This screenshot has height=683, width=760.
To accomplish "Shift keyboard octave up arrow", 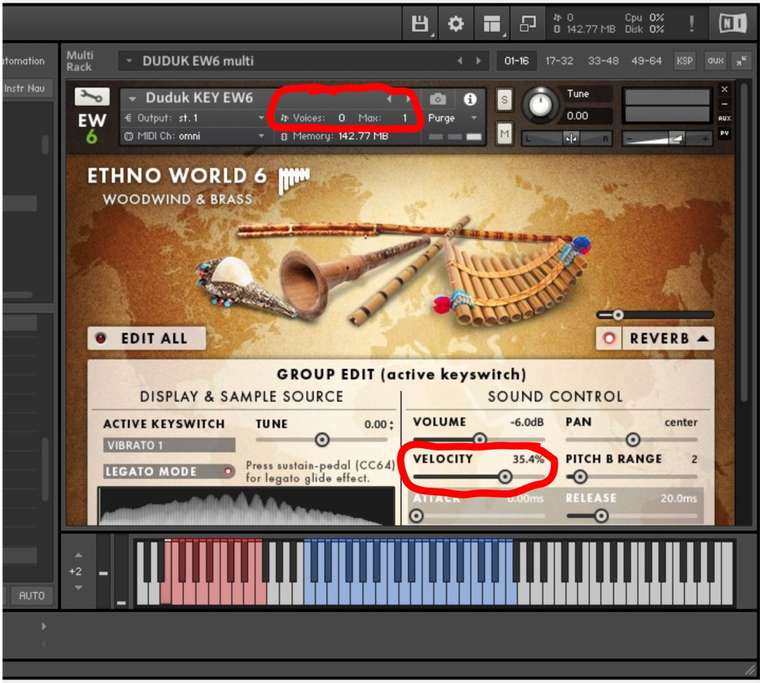I will [79, 555].
